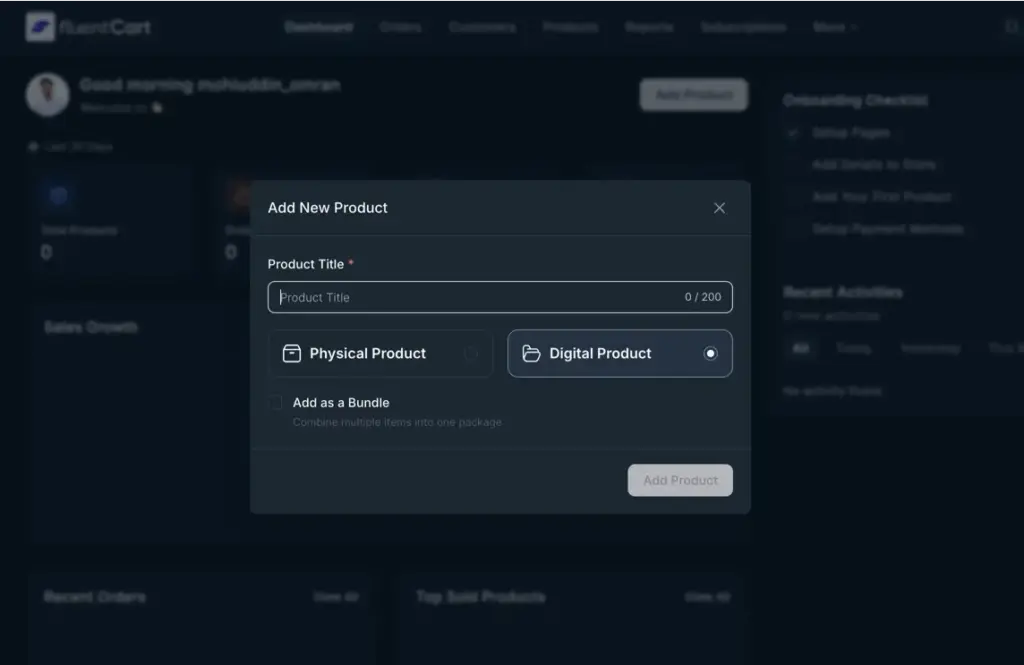Enable the Add as a Bundle checkbox

[275, 403]
